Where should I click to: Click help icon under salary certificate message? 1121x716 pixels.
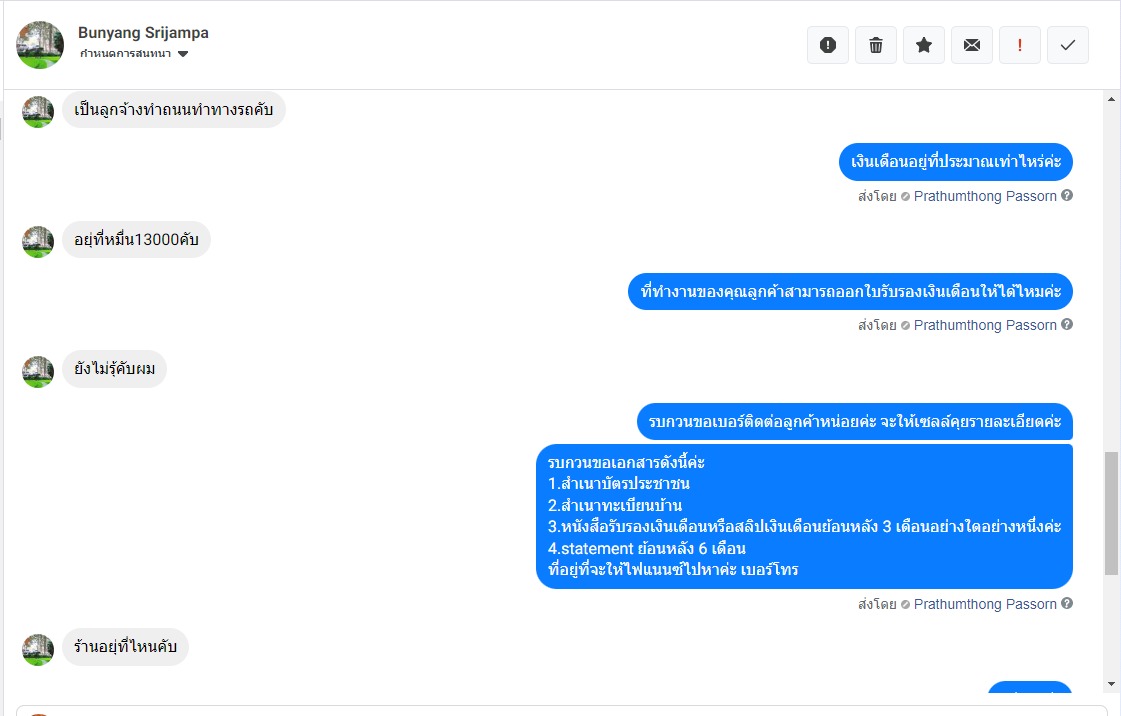(x=1067, y=324)
